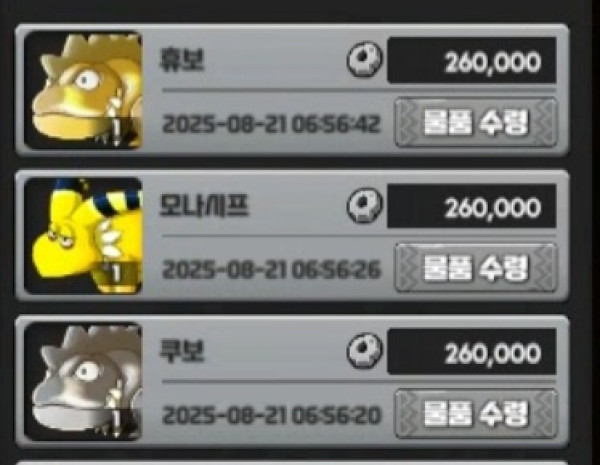
Task: Click the quantity 1 badge on 모나시프 portrait
Action: [x=116, y=274]
